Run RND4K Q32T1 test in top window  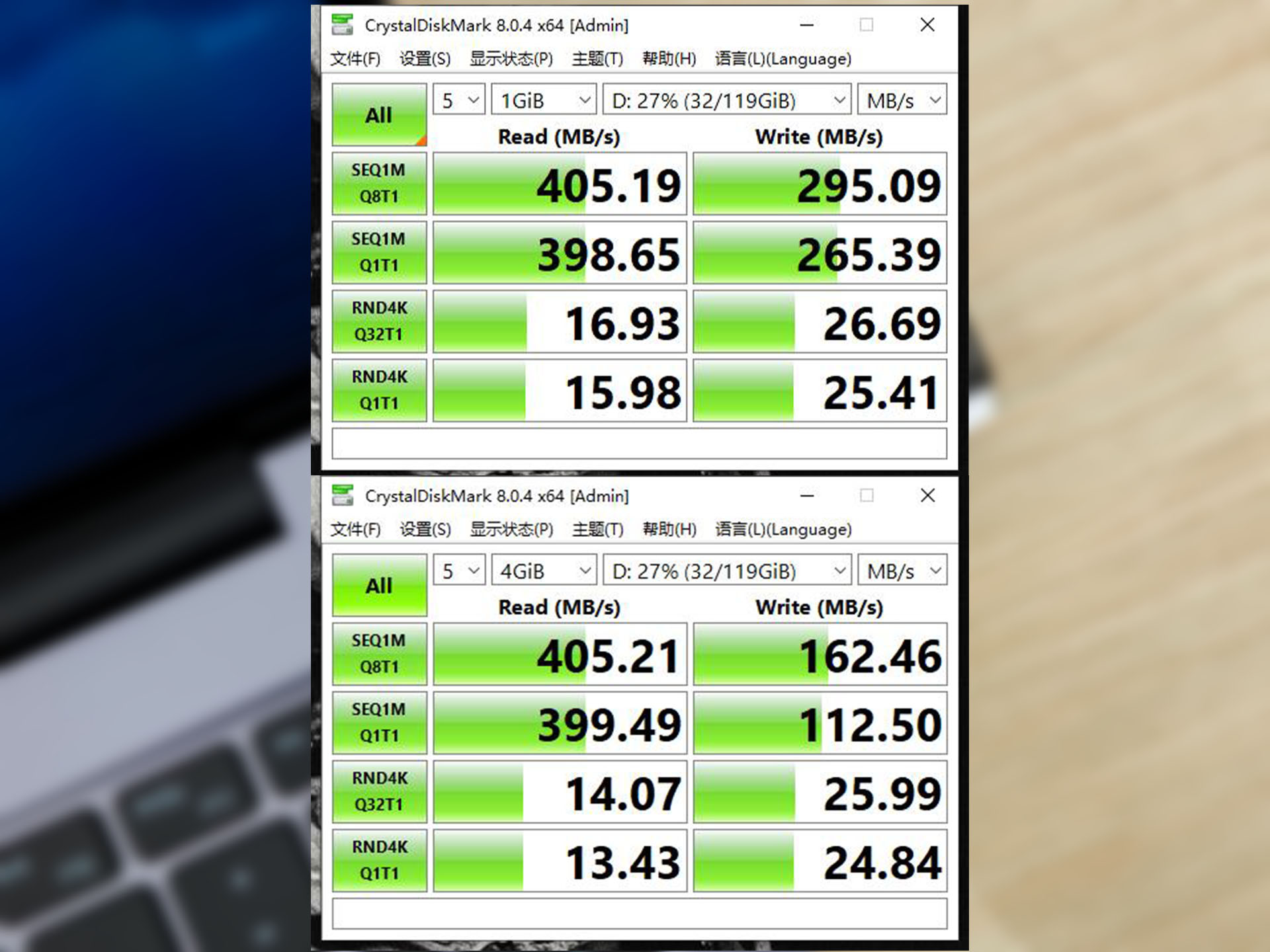[x=379, y=321]
